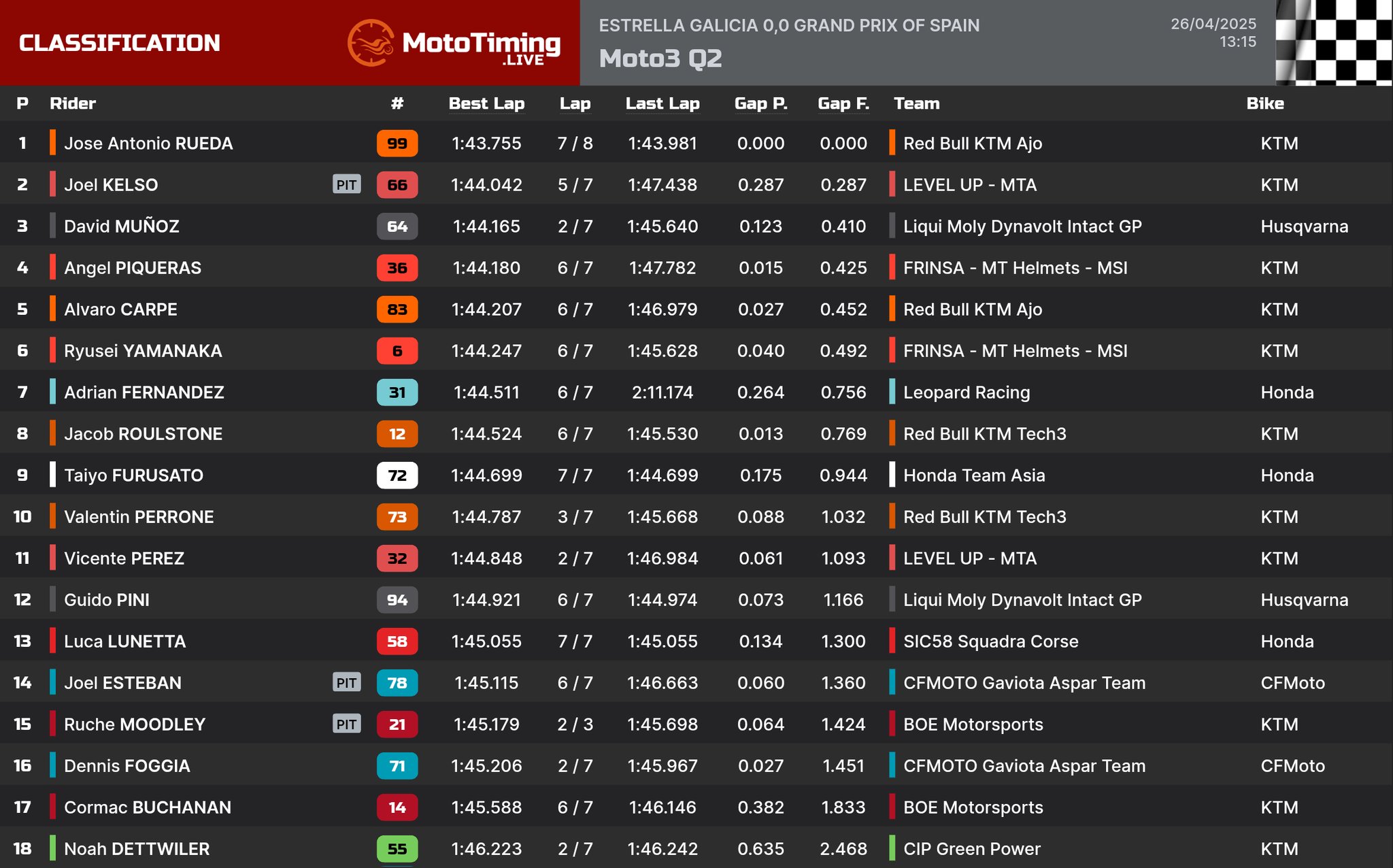Select Joel Kelso's number 66 badge

397,185
